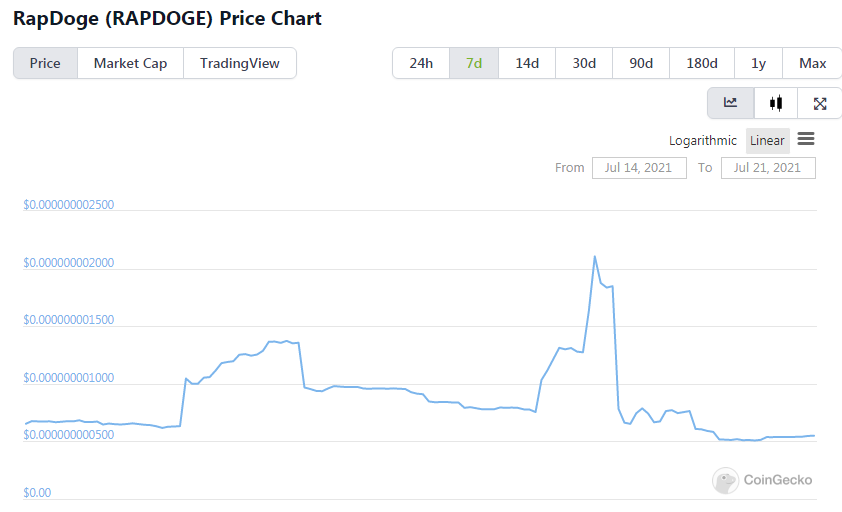The image size is (842, 512).
Task: Choose the 14d time range
Action: 527,63
